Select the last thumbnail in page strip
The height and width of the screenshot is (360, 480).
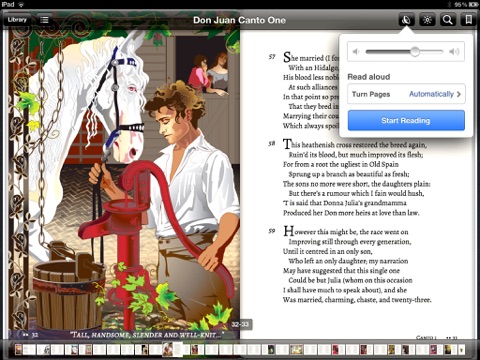(x=461, y=350)
